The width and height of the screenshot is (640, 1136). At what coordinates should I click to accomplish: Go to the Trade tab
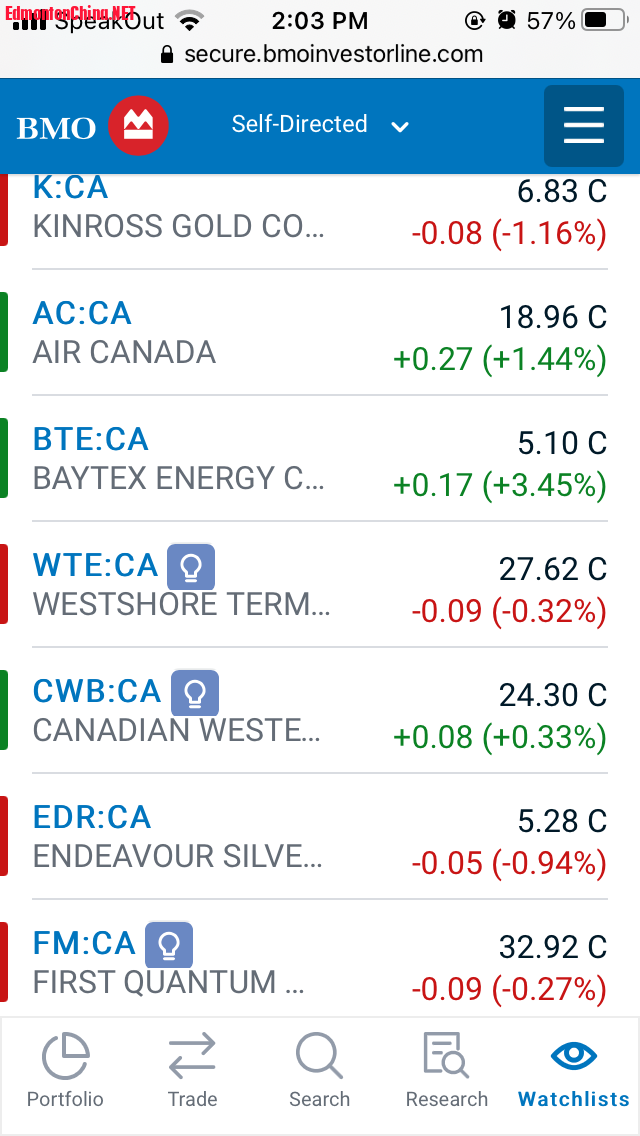tap(192, 1071)
